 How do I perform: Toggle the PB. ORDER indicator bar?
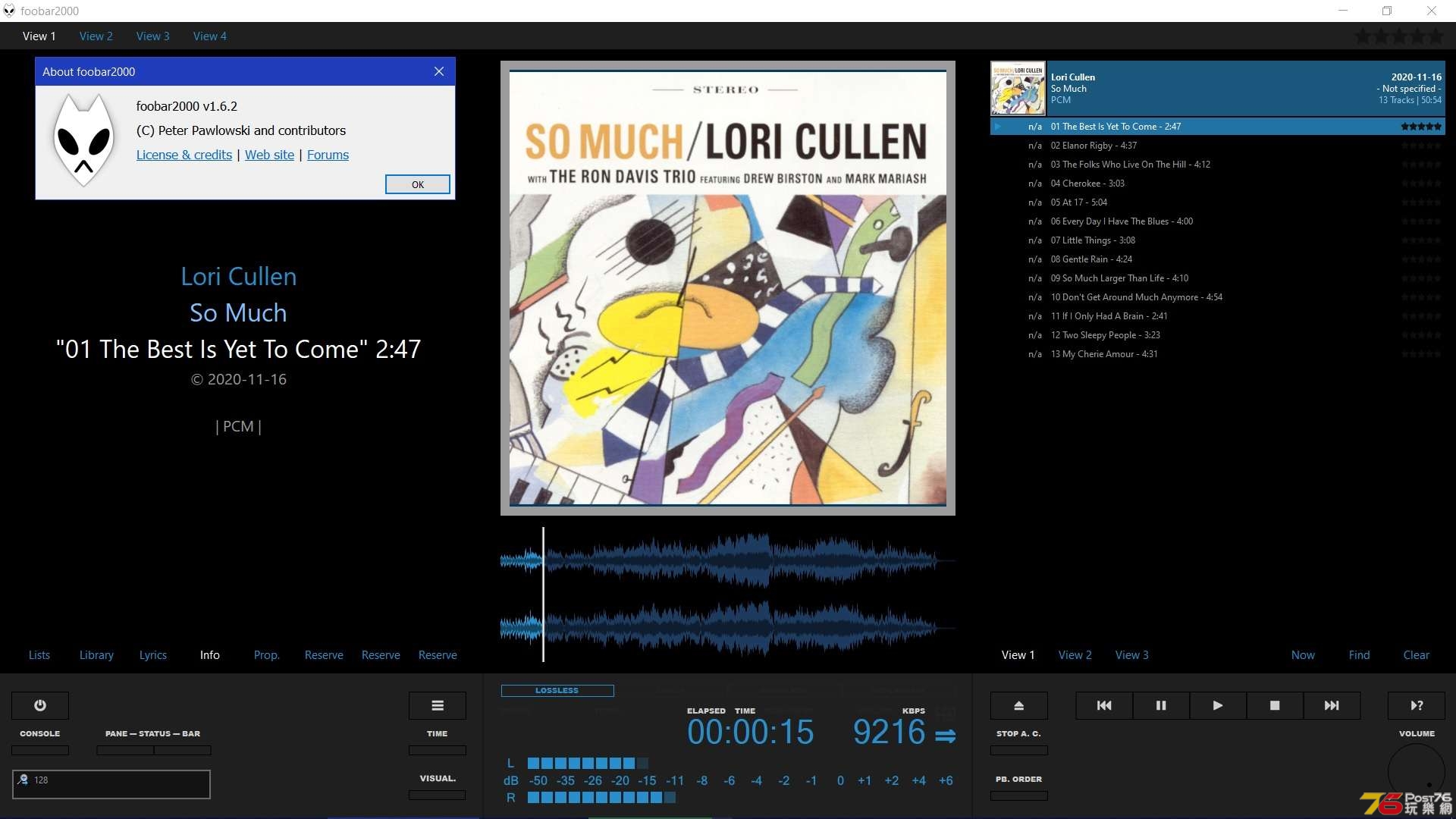tap(1019, 795)
